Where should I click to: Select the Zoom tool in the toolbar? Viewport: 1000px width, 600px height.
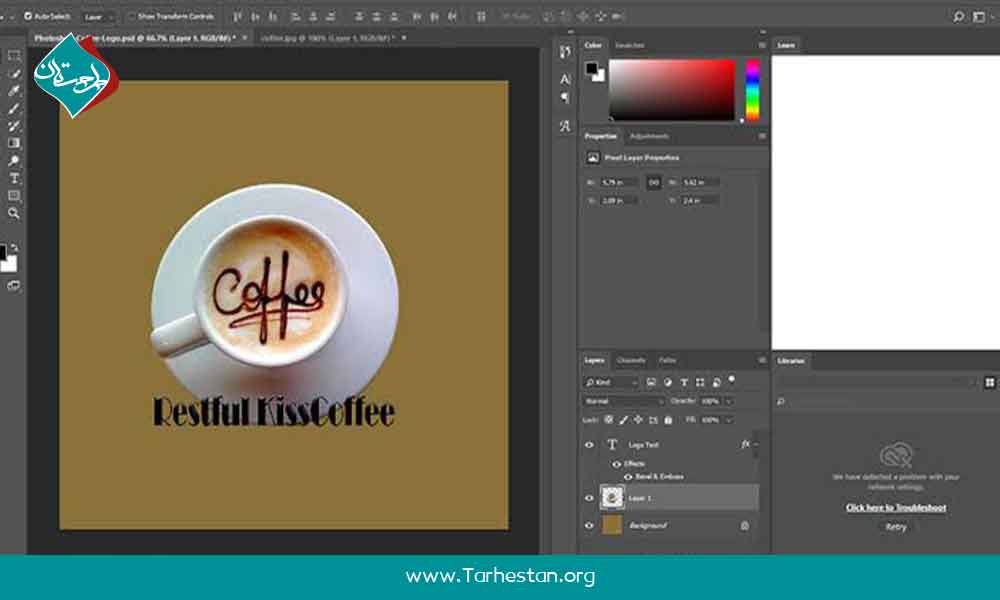click(14, 213)
